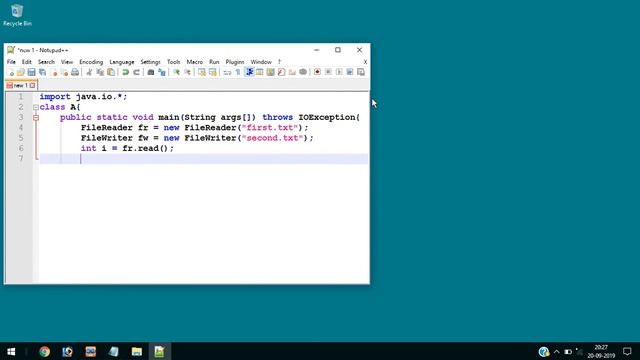Close the new 1 tab with its X
The height and width of the screenshot is (360, 640).
point(33,85)
